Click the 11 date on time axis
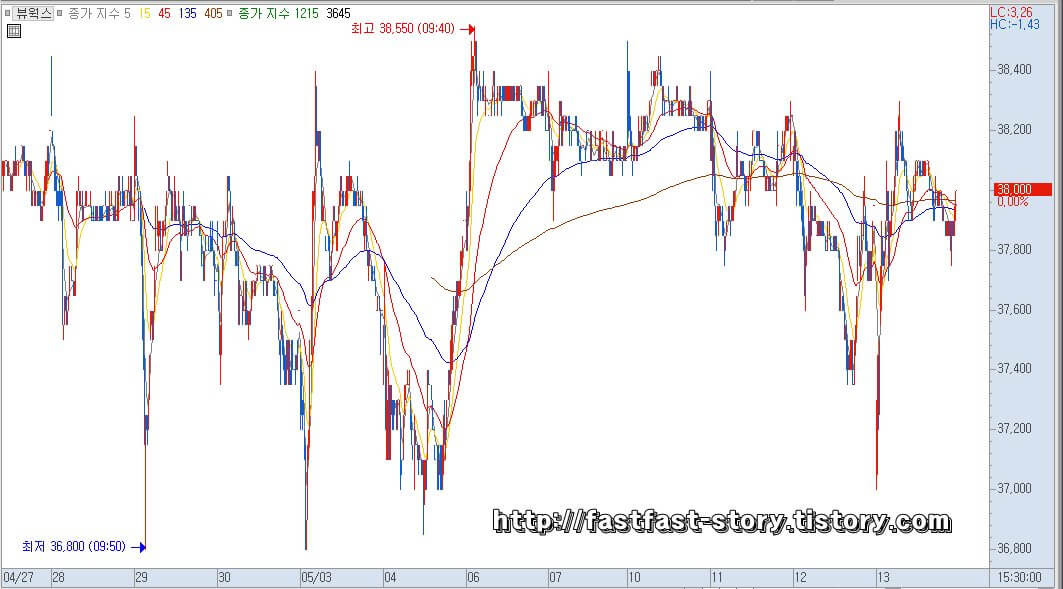Image resolution: width=1063 pixels, height=589 pixels. tap(717, 577)
